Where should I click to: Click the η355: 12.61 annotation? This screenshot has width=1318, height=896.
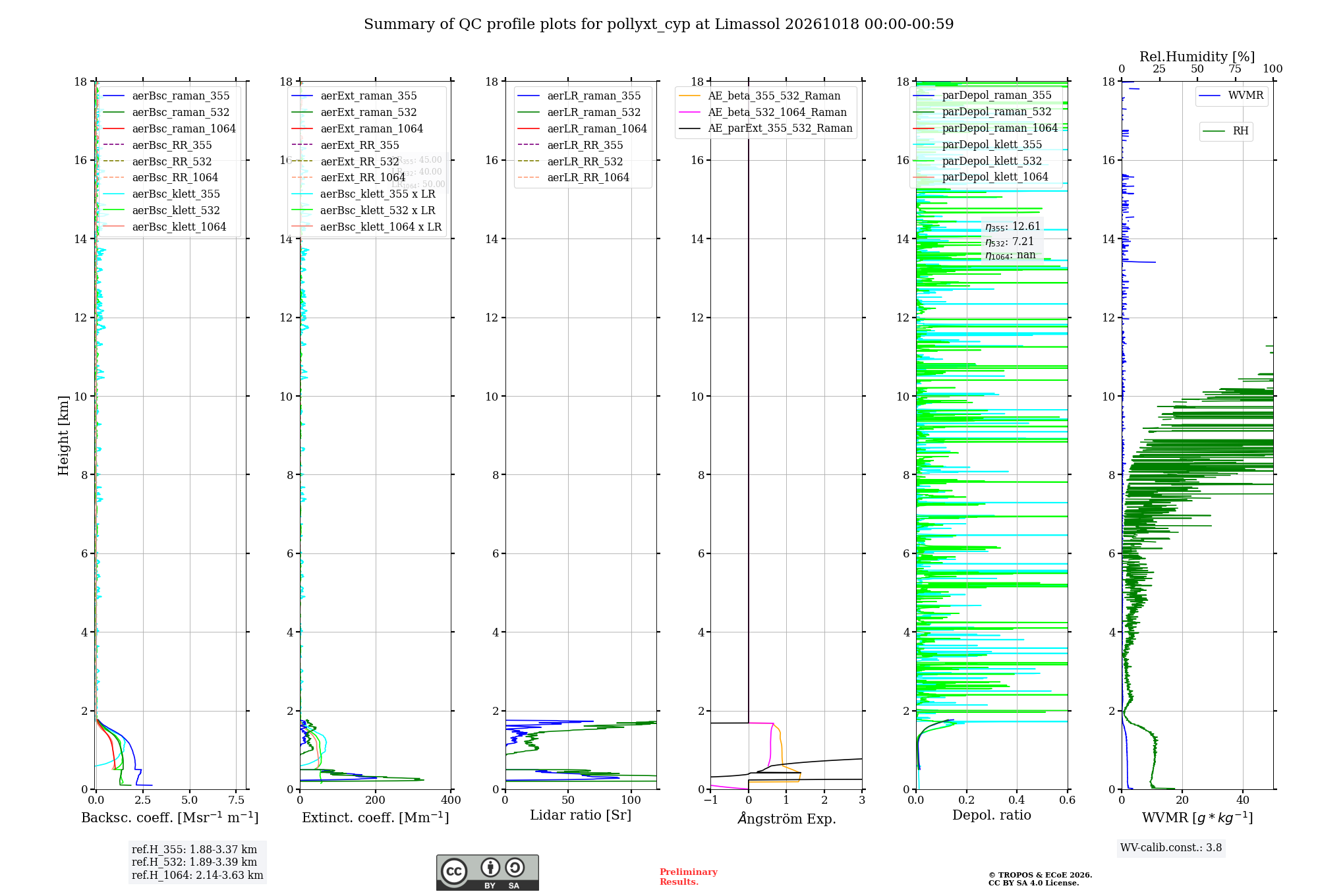coord(1013,227)
